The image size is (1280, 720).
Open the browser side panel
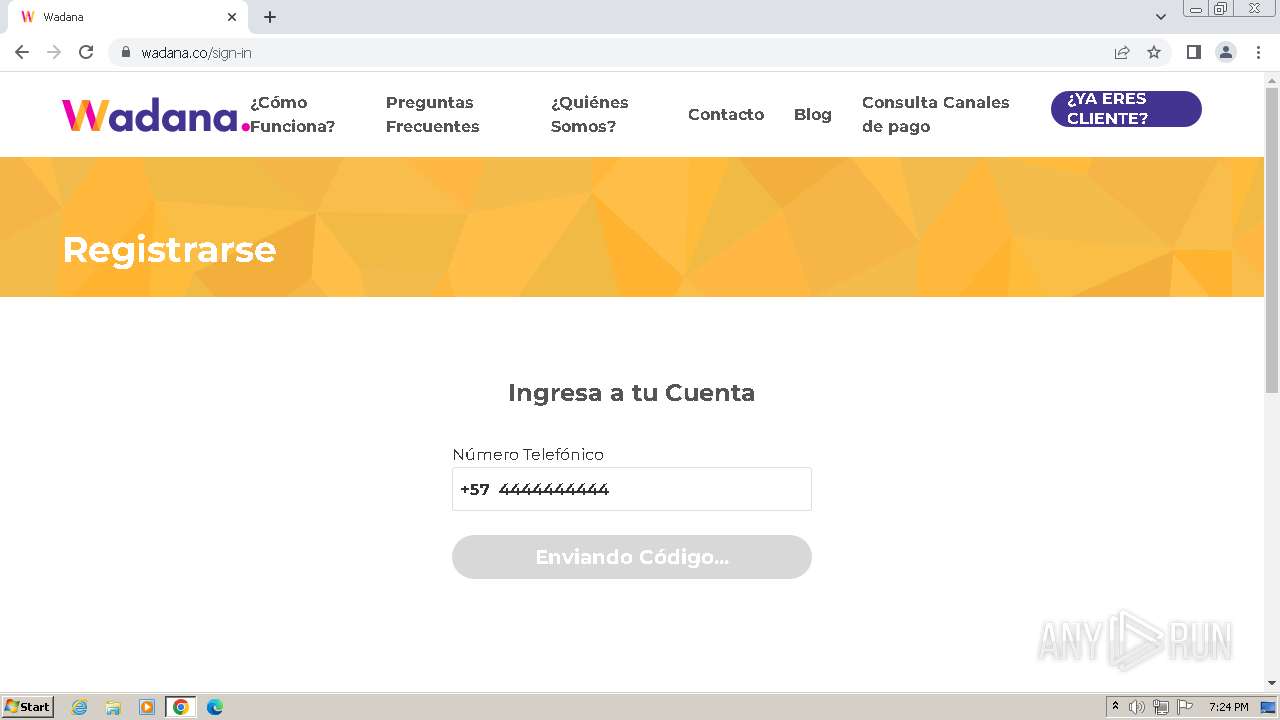click(1193, 52)
